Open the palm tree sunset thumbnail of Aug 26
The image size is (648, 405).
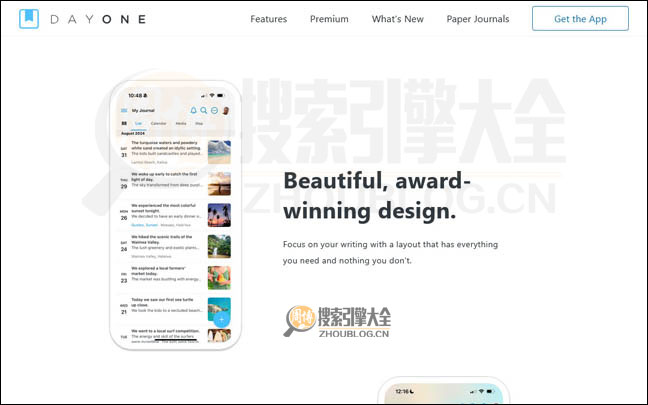(x=219, y=215)
